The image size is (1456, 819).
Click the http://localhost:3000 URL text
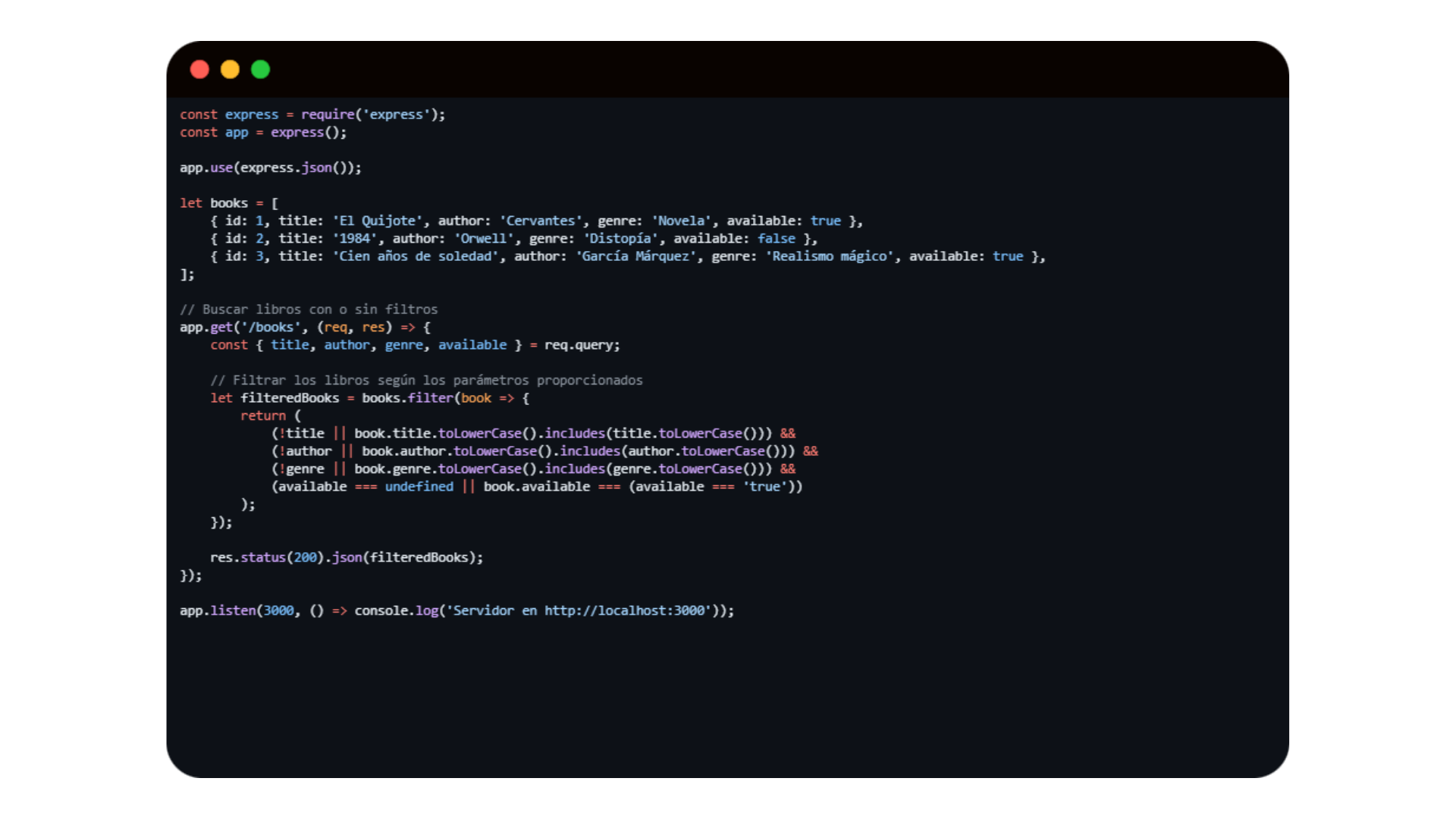625,610
